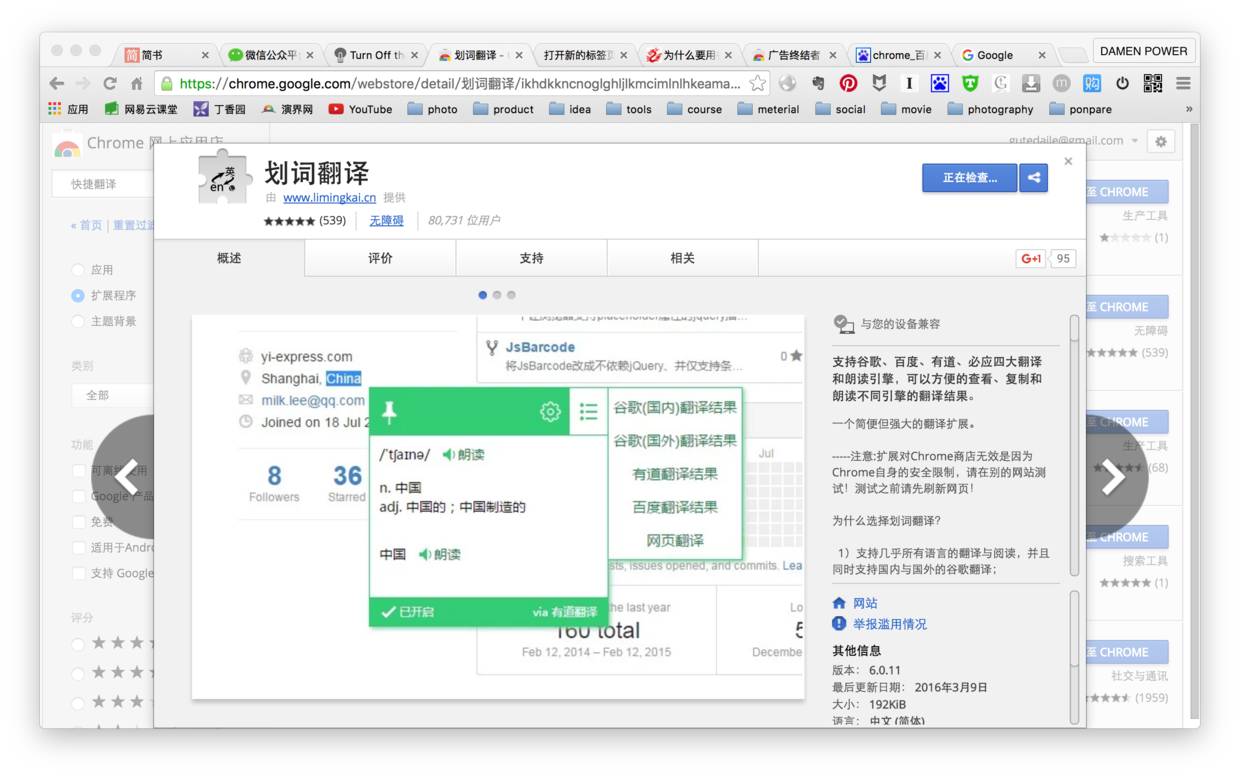Click the description panel upper scrollbar
Image resolution: width=1240 pixels, height=776 pixels.
pyautogui.click(x=1075, y=445)
